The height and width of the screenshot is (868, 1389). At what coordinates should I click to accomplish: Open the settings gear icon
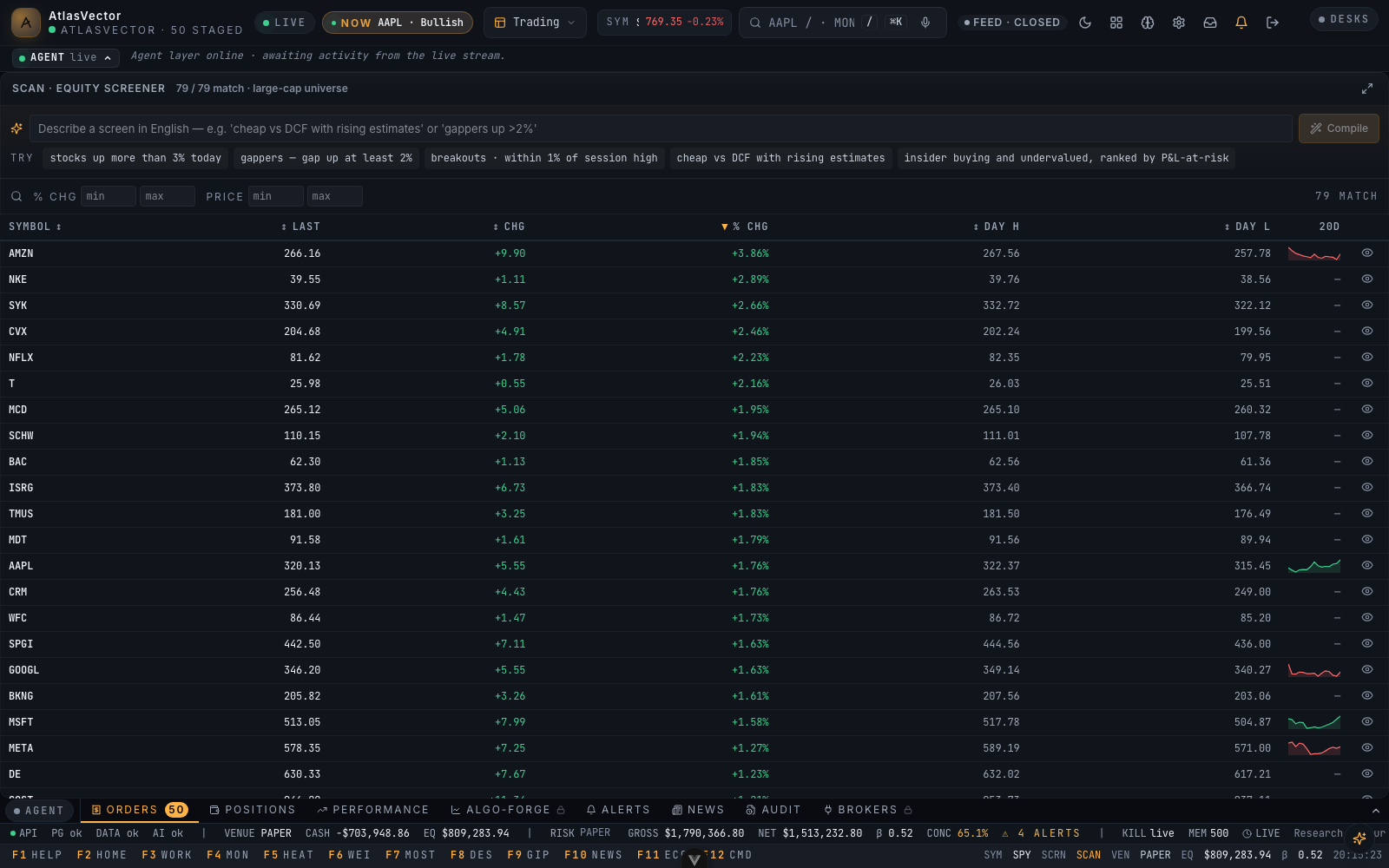click(1179, 23)
